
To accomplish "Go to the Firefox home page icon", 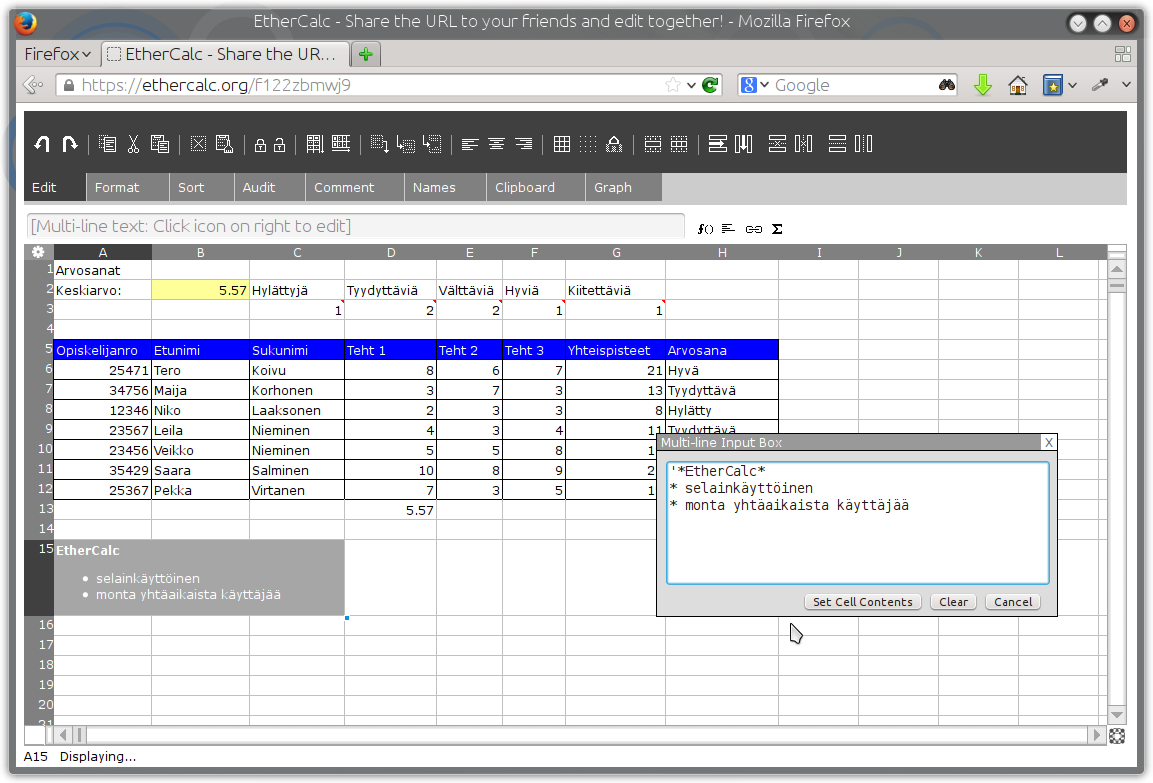I will click(1018, 85).
